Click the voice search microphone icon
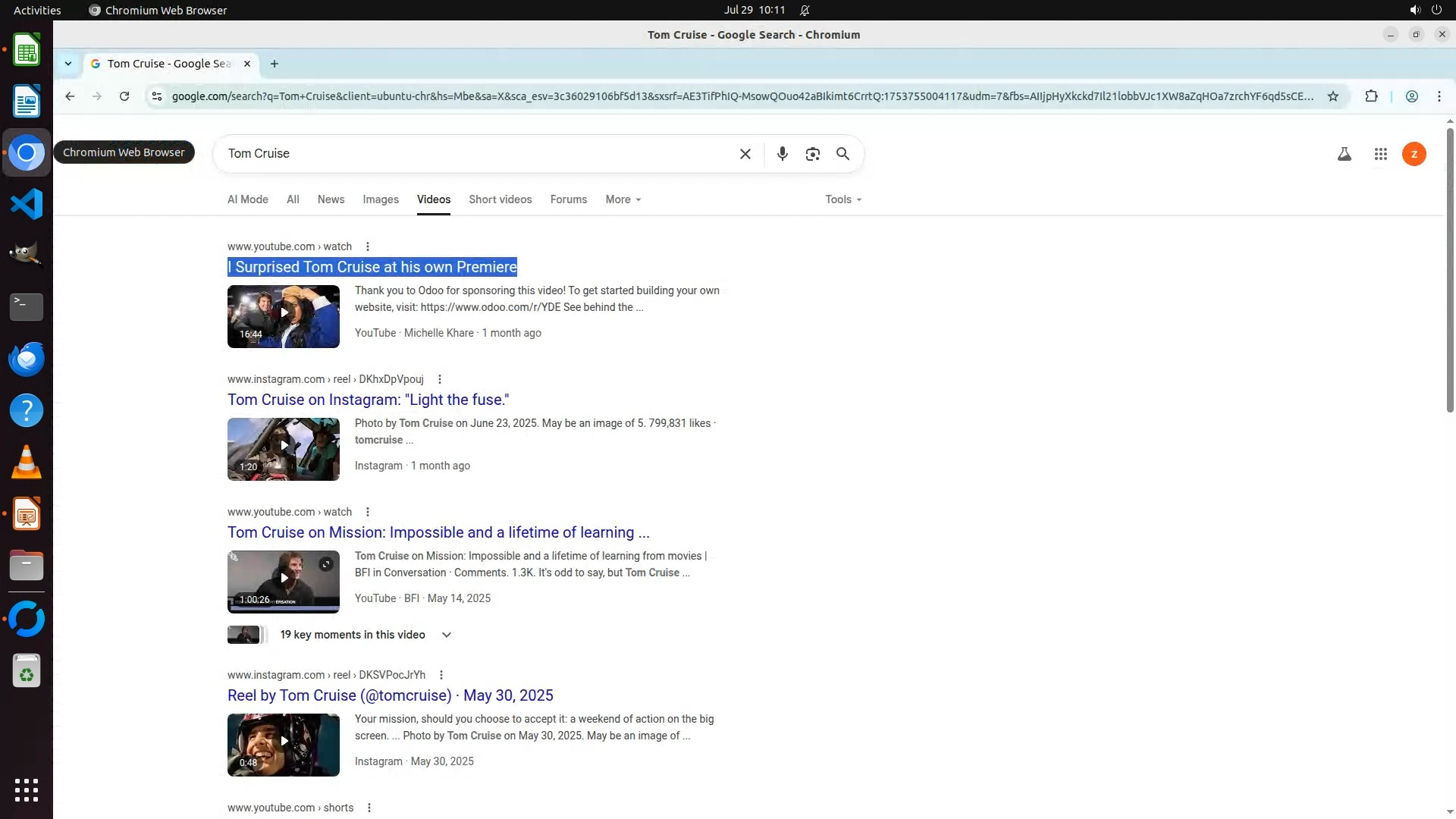 point(782,154)
